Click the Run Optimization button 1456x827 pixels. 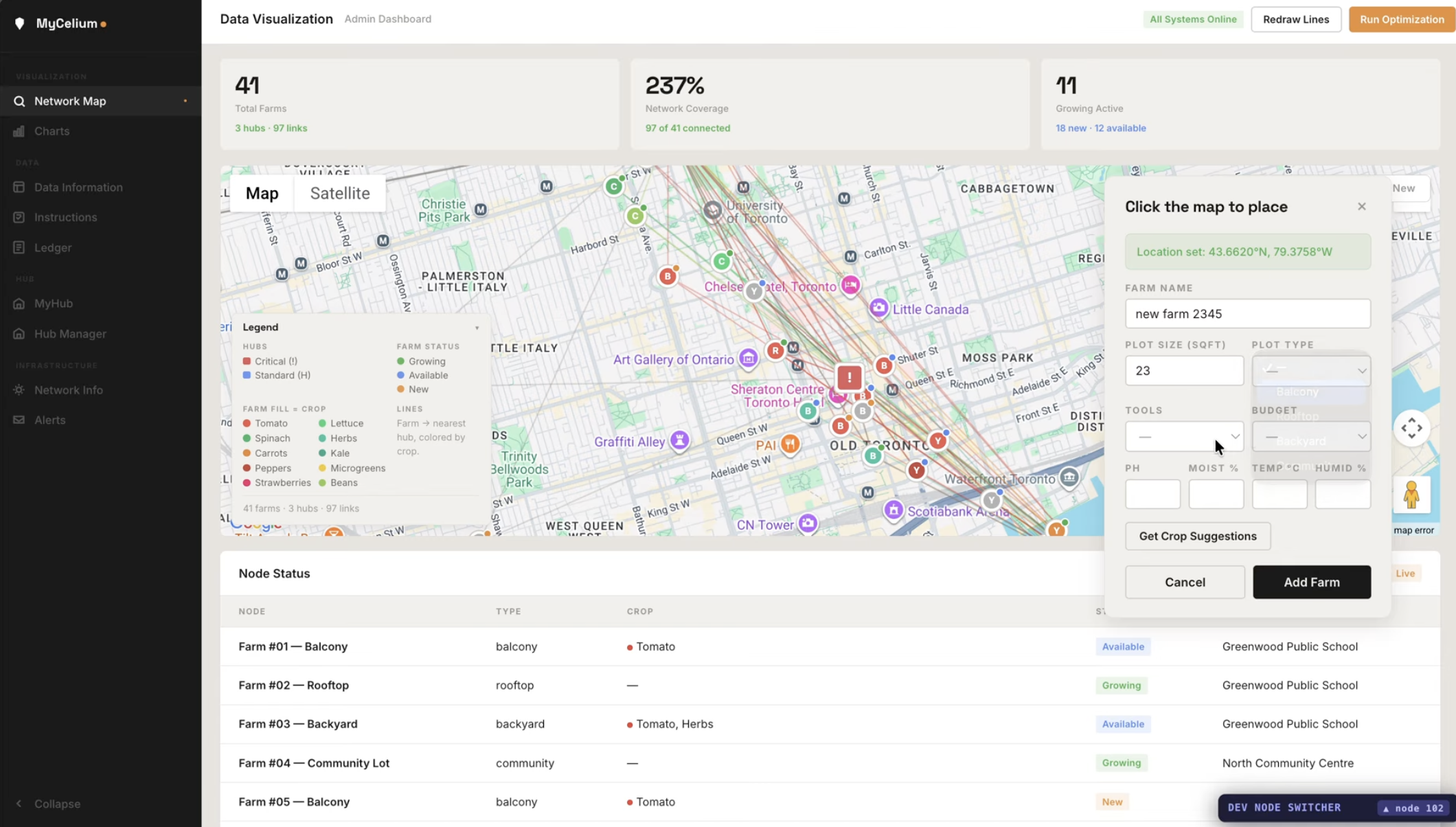point(1402,19)
